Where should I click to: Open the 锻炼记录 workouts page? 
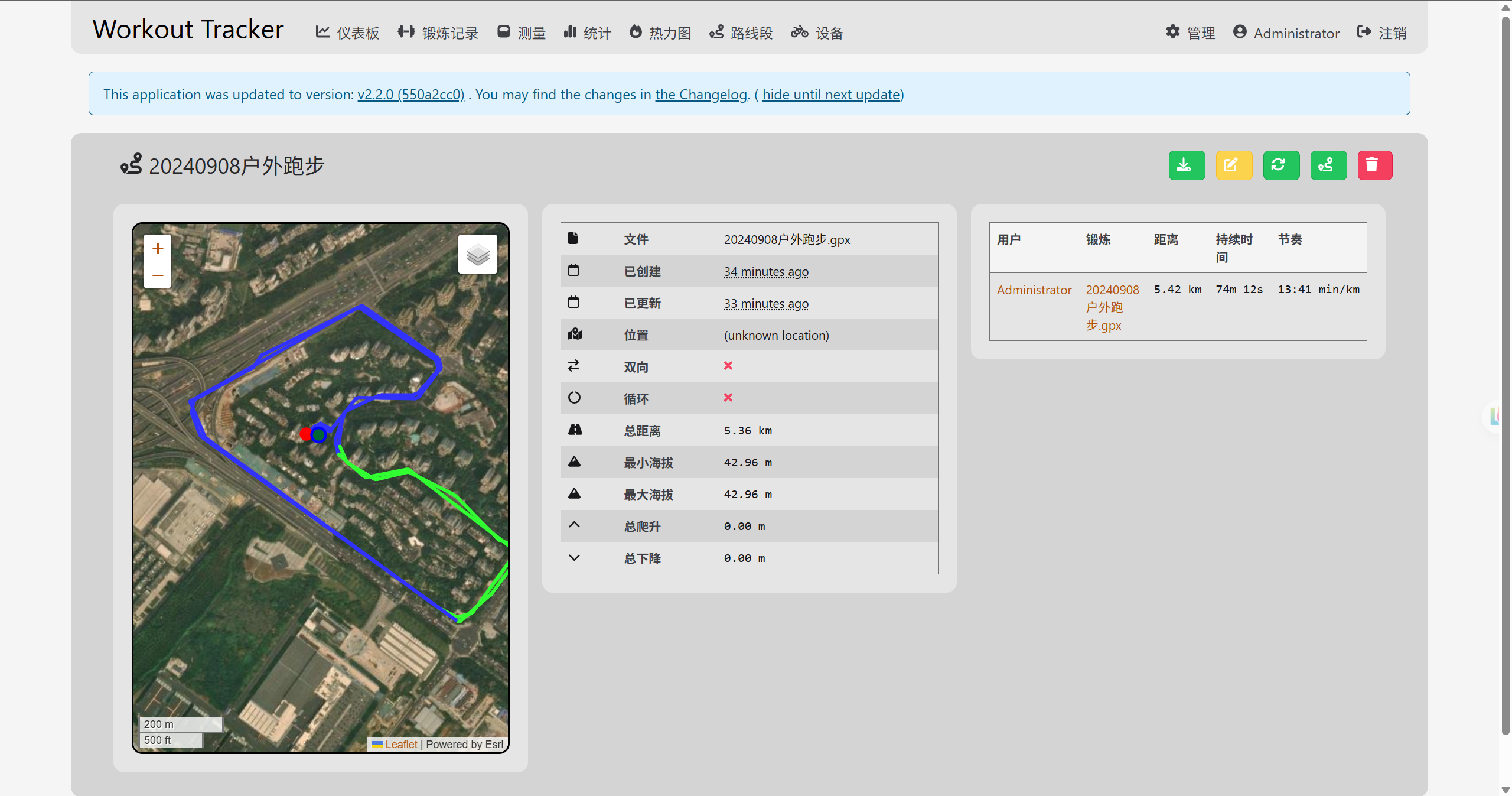(x=438, y=33)
